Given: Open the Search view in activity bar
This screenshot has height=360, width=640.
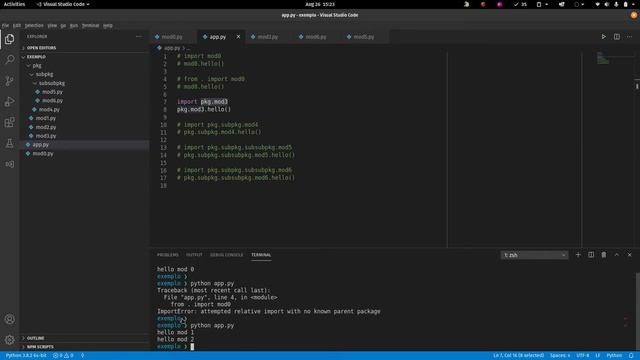Looking at the screenshot, I should 9,60.
